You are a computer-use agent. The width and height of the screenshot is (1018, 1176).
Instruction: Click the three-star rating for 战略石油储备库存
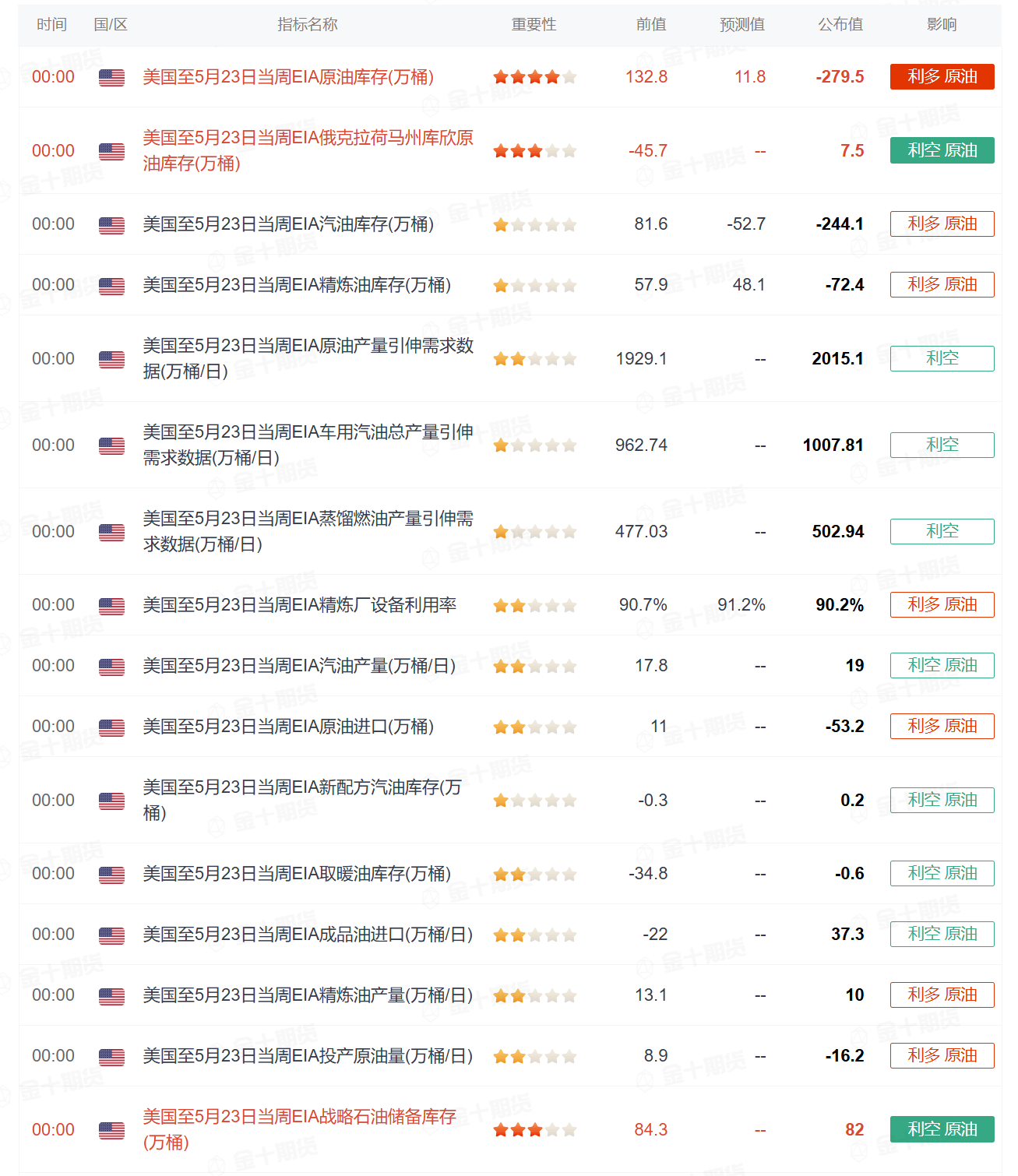[534, 1130]
